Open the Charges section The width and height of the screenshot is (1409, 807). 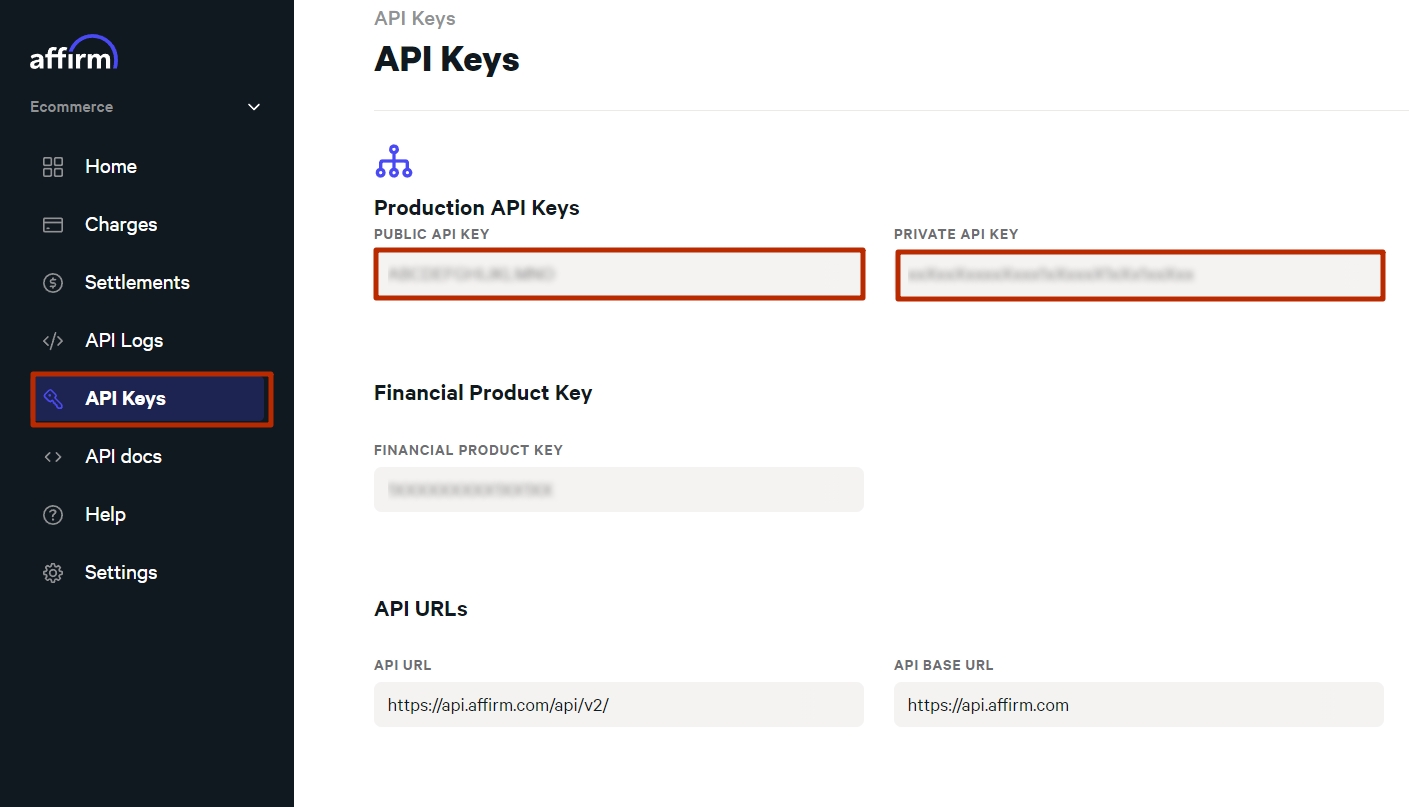pos(121,225)
